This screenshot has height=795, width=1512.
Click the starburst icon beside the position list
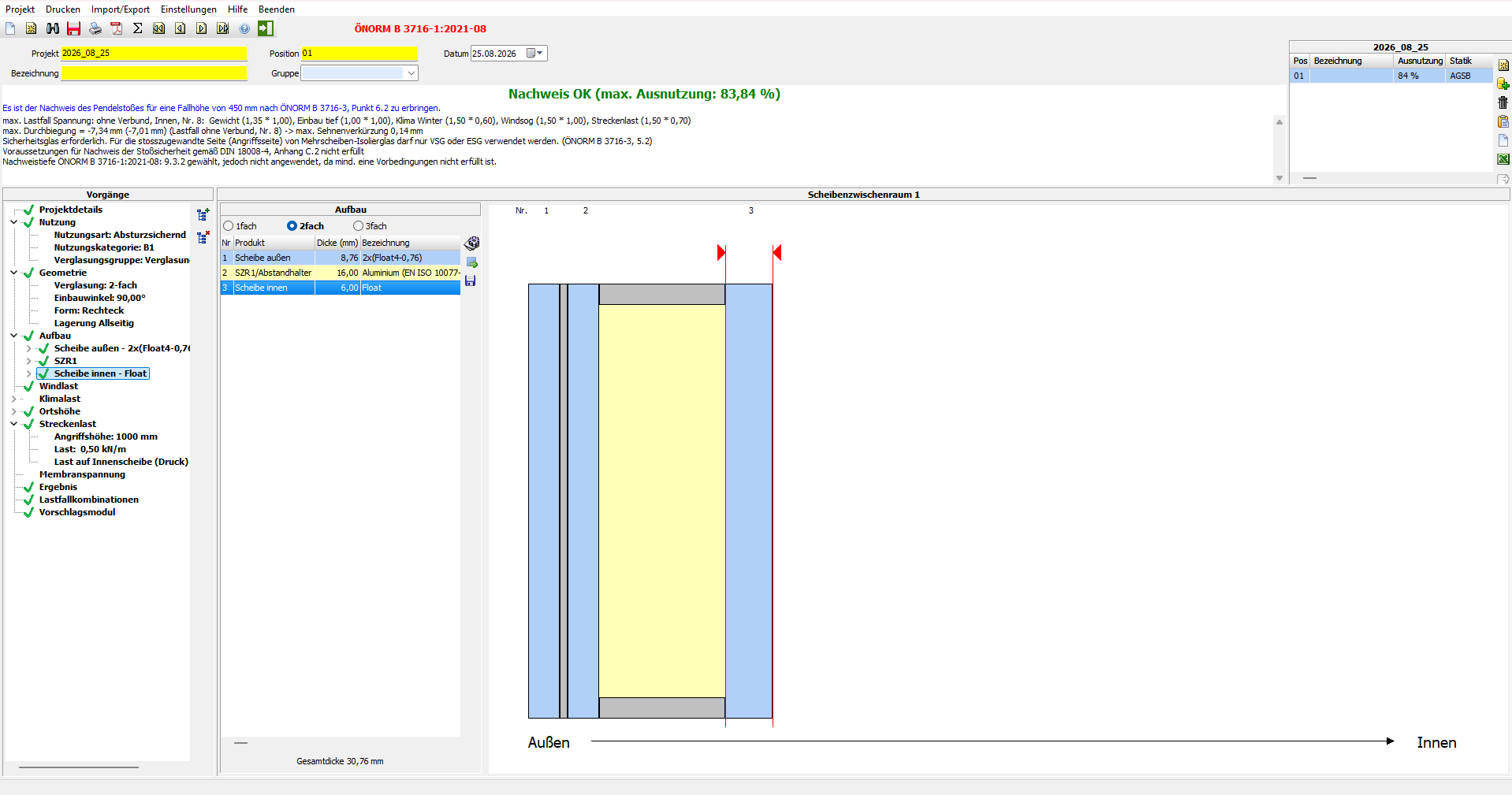(1503, 65)
